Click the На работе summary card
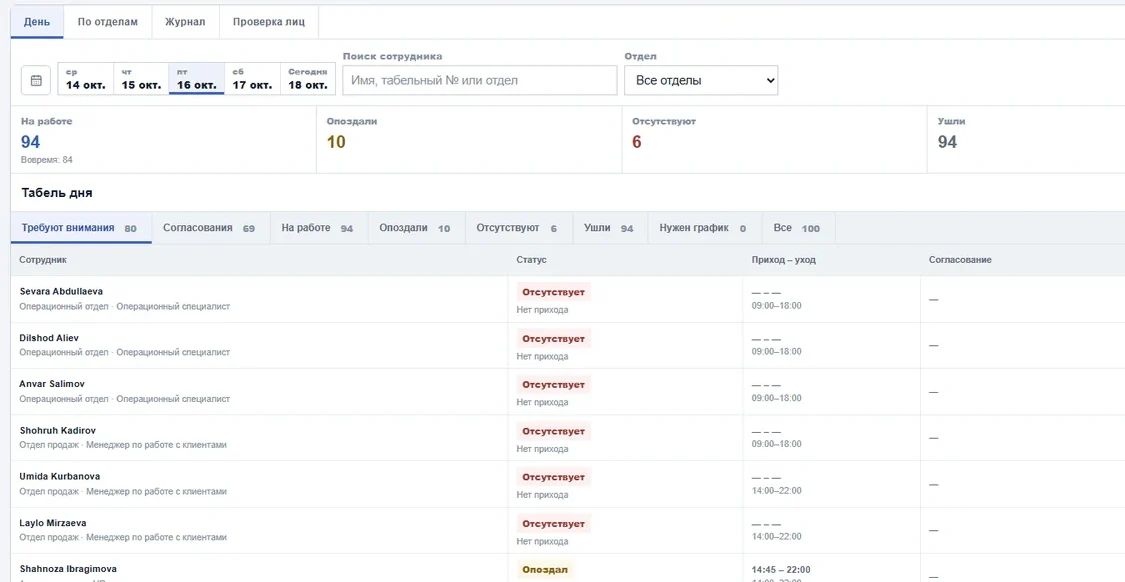The height and width of the screenshot is (582, 1125). click(164, 140)
